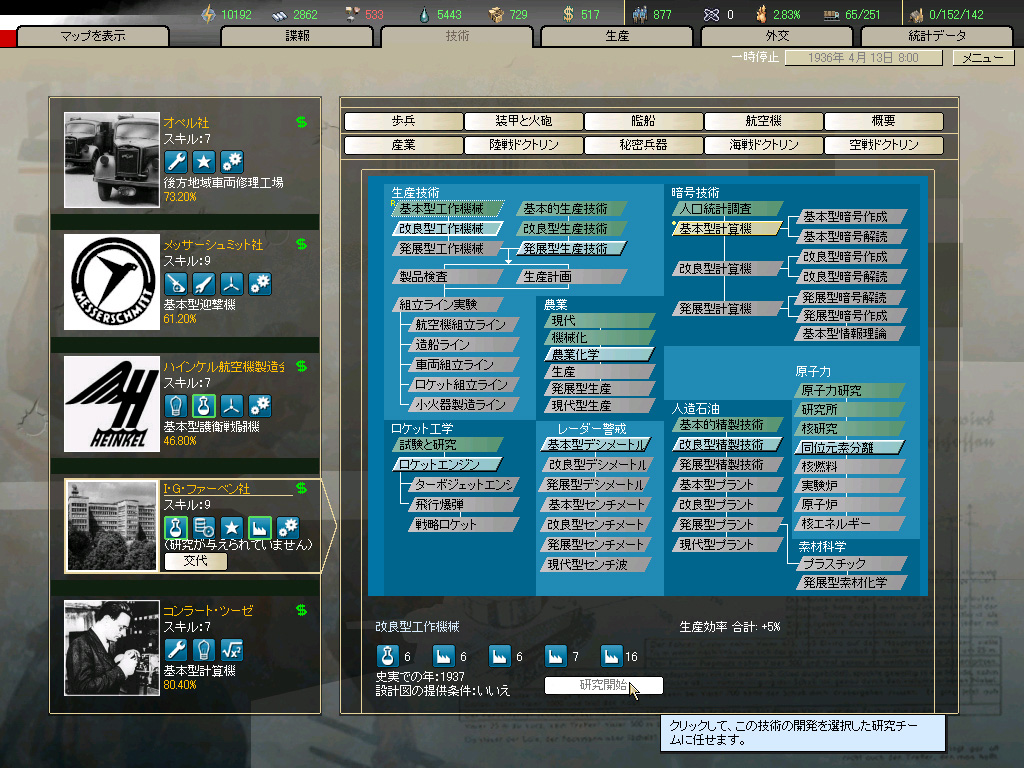Click the 交代 button for IG Farben
The width and height of the screenshot is (1024, 768).
(x=195, y=561)
